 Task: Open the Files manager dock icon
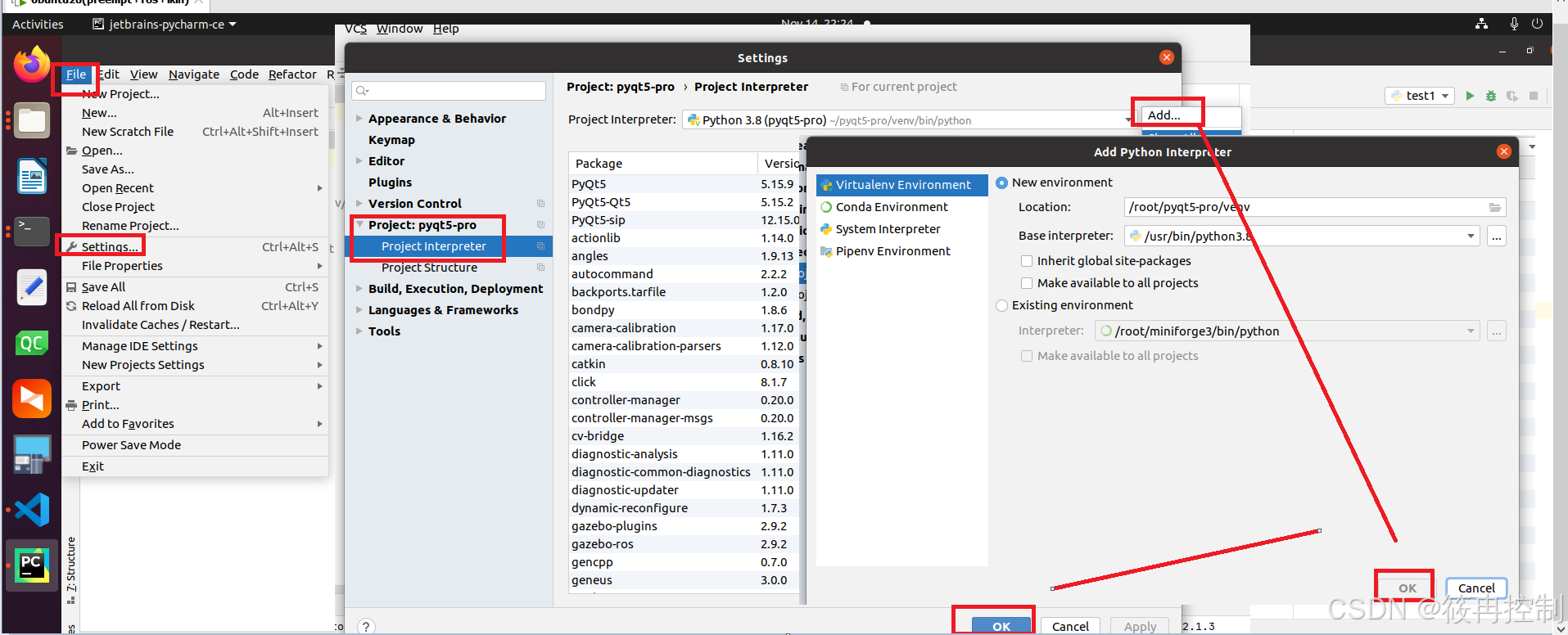(x=32, y=121)
